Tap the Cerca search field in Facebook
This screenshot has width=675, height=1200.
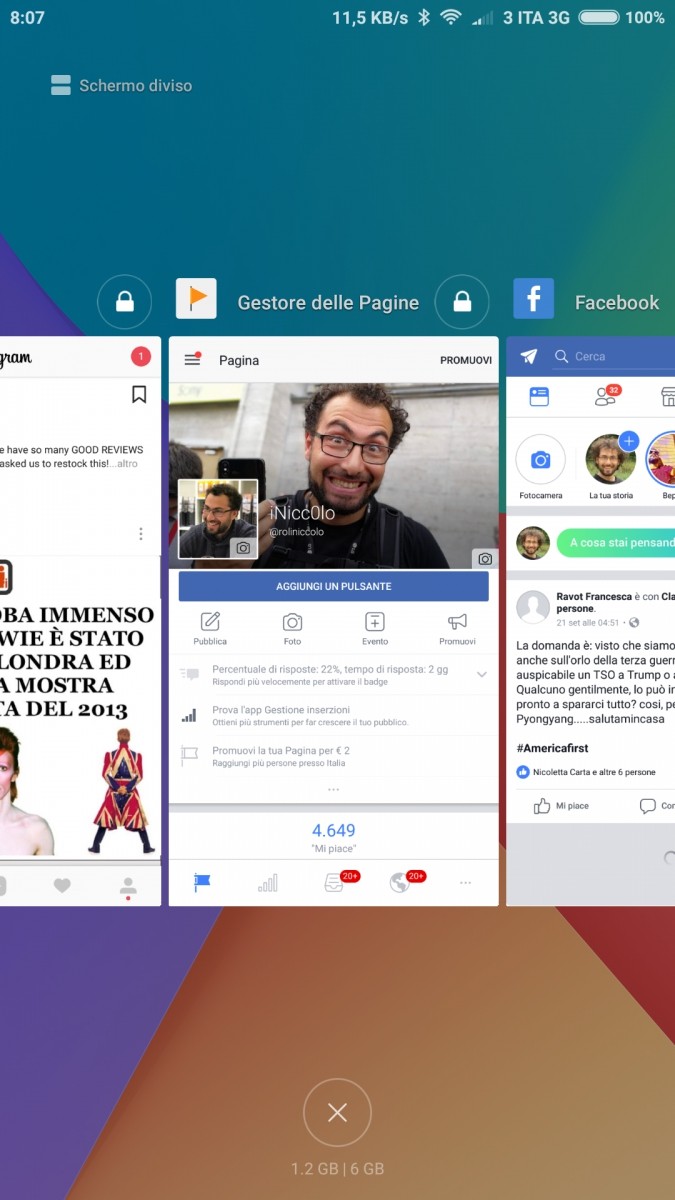pos(612,356)
